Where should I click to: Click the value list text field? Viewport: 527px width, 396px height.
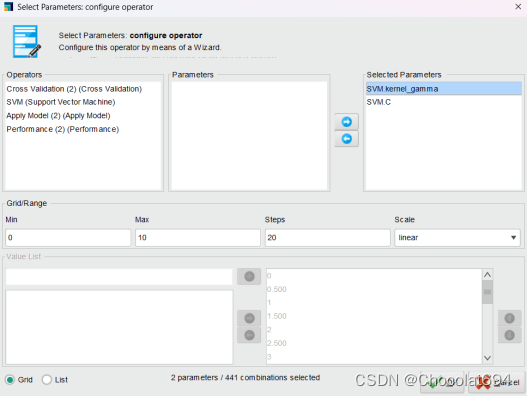click(119, 277)
